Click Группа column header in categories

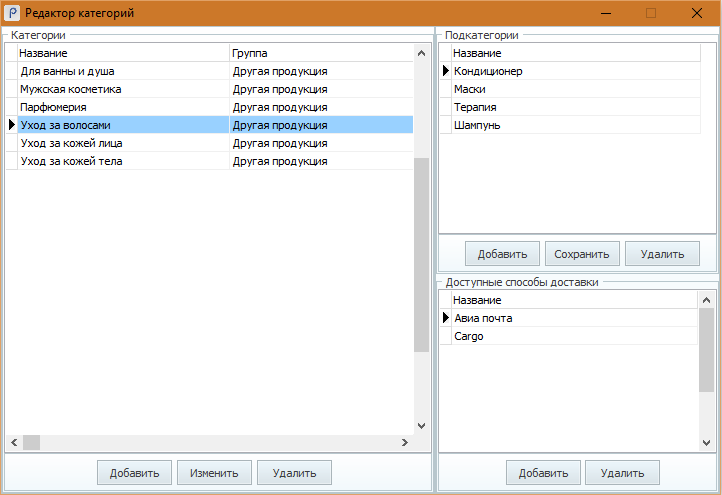320,53
